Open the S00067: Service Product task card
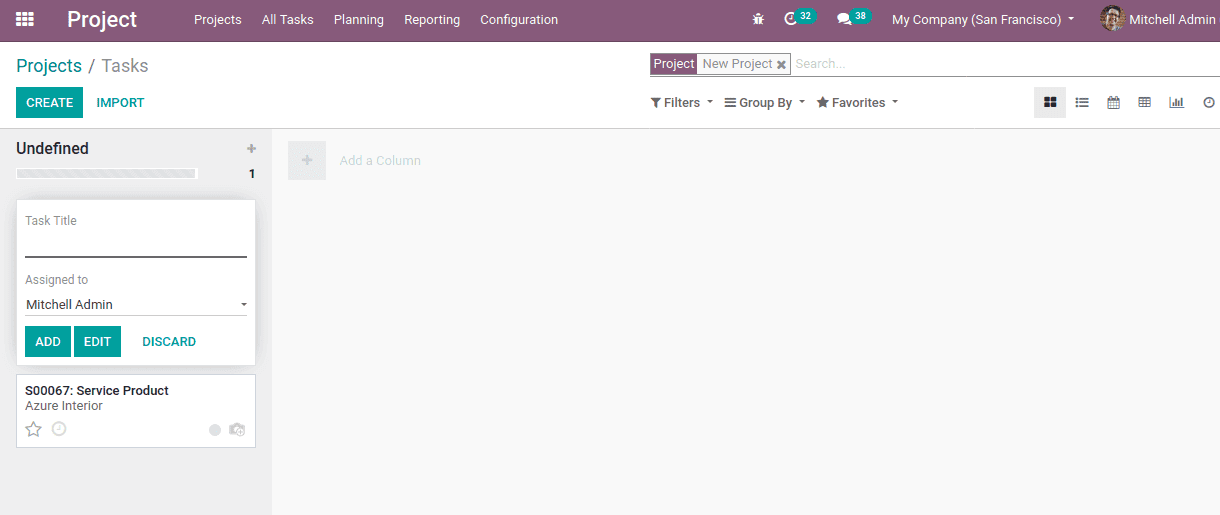This screenshot has width=1220, height=515. coord(136,411)
